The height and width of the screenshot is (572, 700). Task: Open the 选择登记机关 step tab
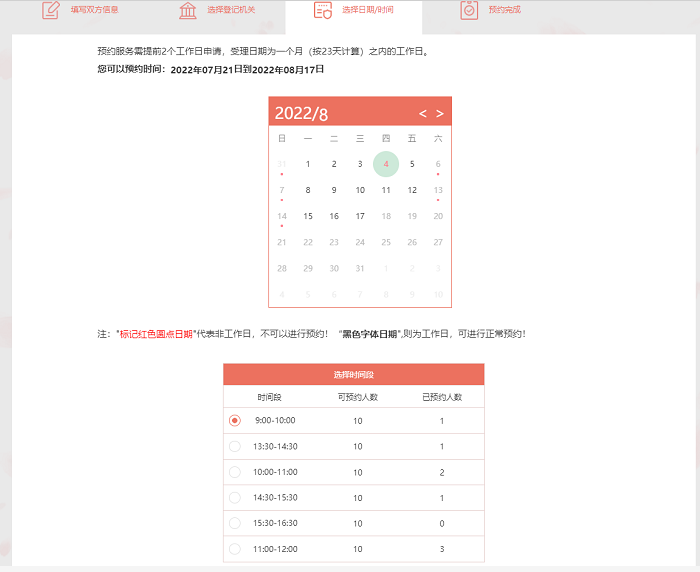pyautogui.click(x=231, y=10)
